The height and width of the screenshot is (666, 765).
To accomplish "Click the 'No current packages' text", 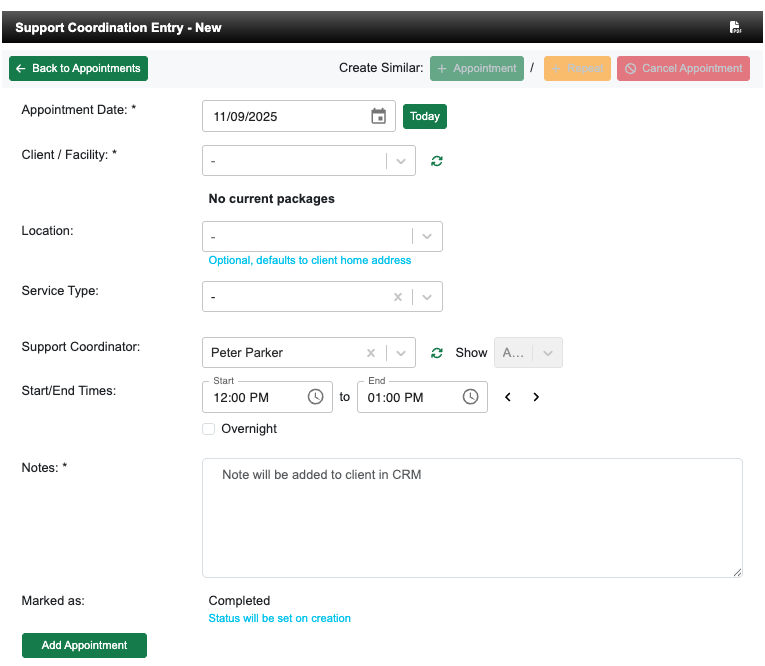I will coord(272,199).
